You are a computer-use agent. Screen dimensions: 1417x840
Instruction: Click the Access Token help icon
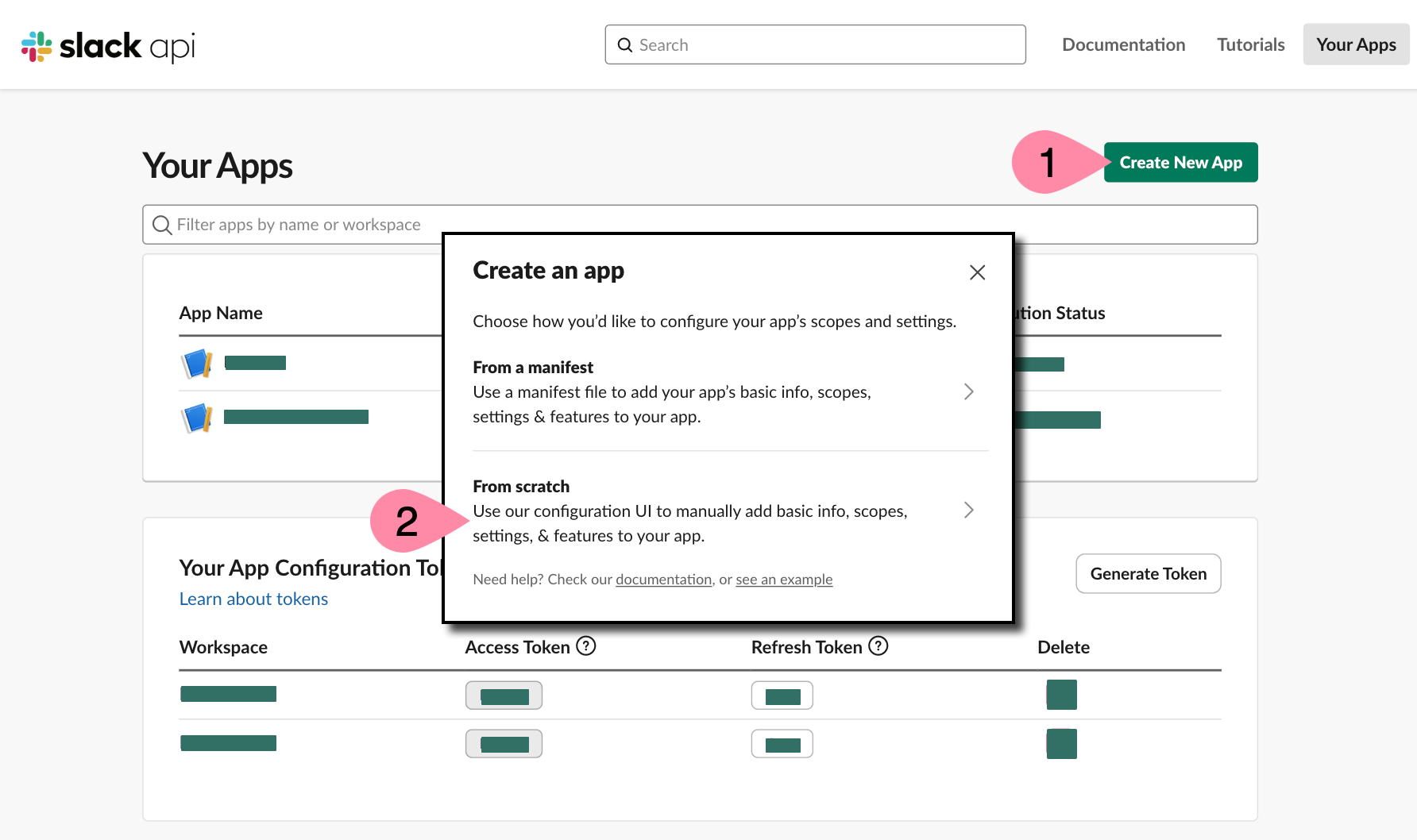tap(586, 646)
